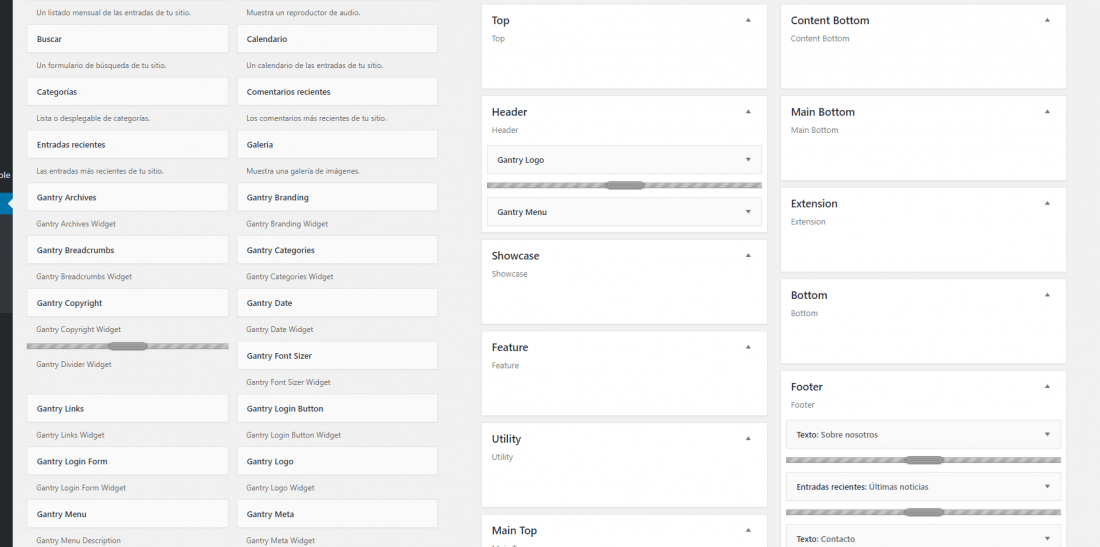
Task: Collapse the Main Bottom area arrow
Action: point(1047,112)
